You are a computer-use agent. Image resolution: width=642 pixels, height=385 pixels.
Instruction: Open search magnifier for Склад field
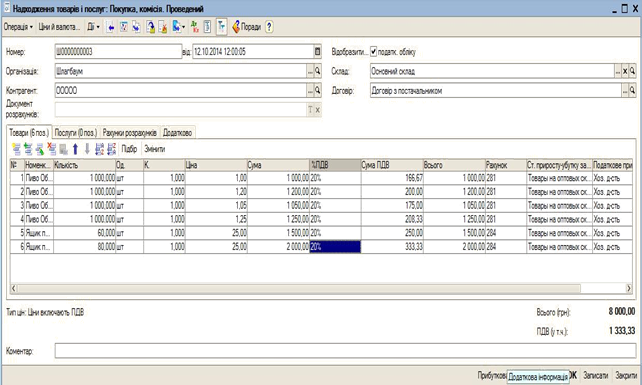633,71
